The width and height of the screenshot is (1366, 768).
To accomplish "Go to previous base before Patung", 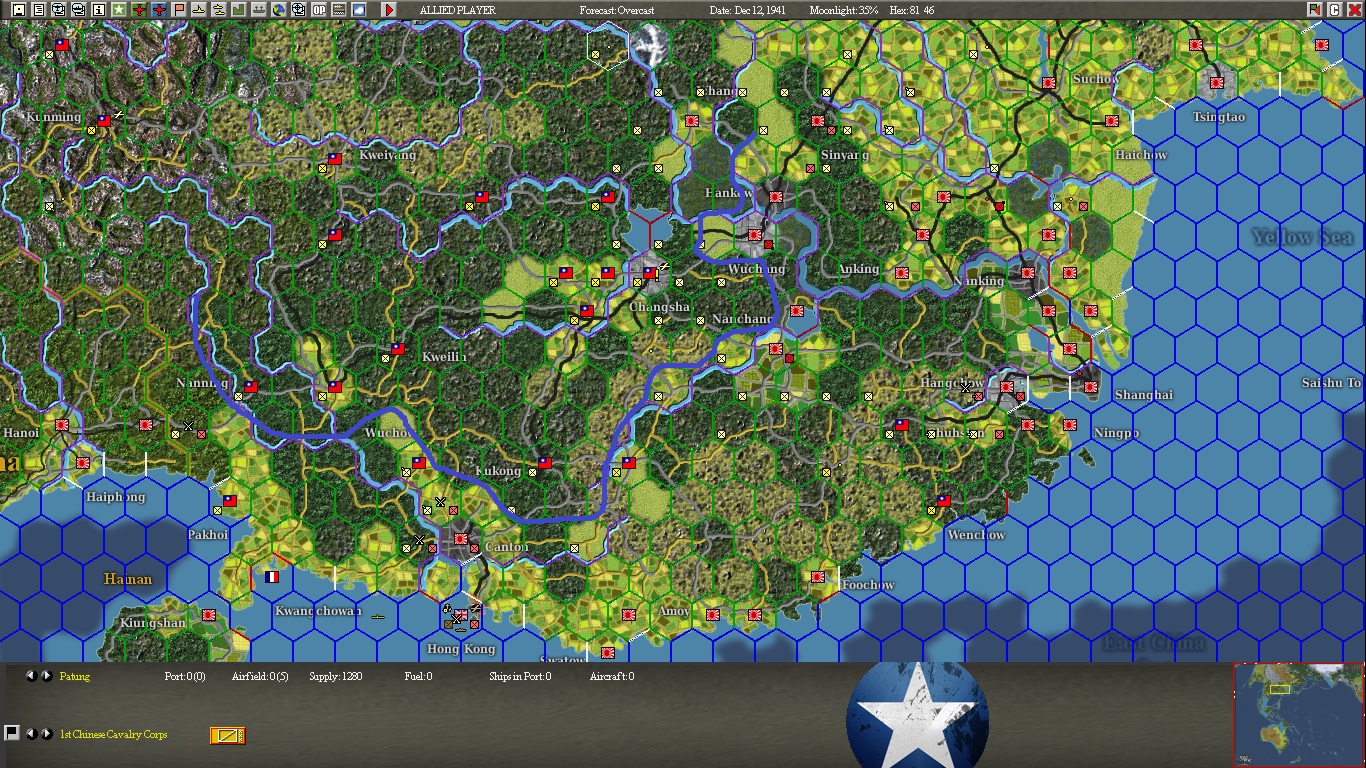I will (x=31, y=676).
